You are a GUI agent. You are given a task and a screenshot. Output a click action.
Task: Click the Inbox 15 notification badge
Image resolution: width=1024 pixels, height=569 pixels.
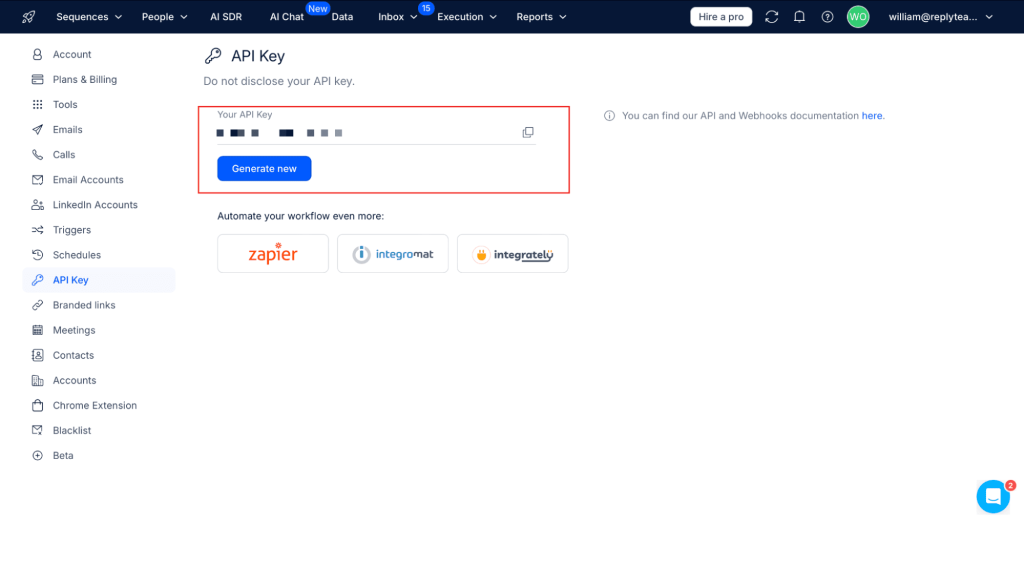[426, 8]
